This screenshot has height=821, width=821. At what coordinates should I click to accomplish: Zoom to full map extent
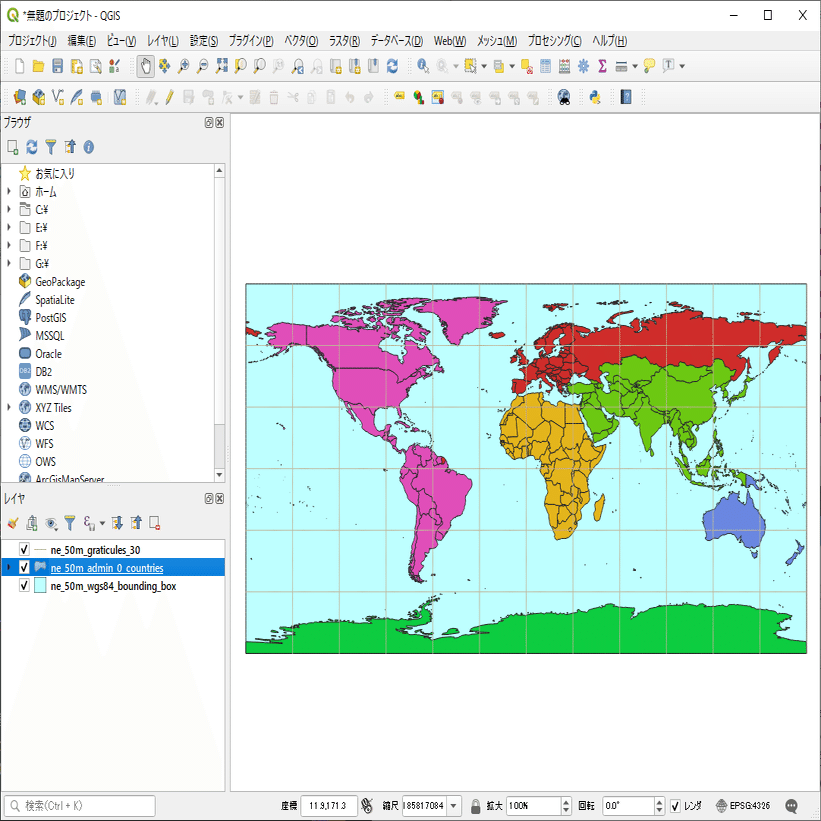(220, 67)
